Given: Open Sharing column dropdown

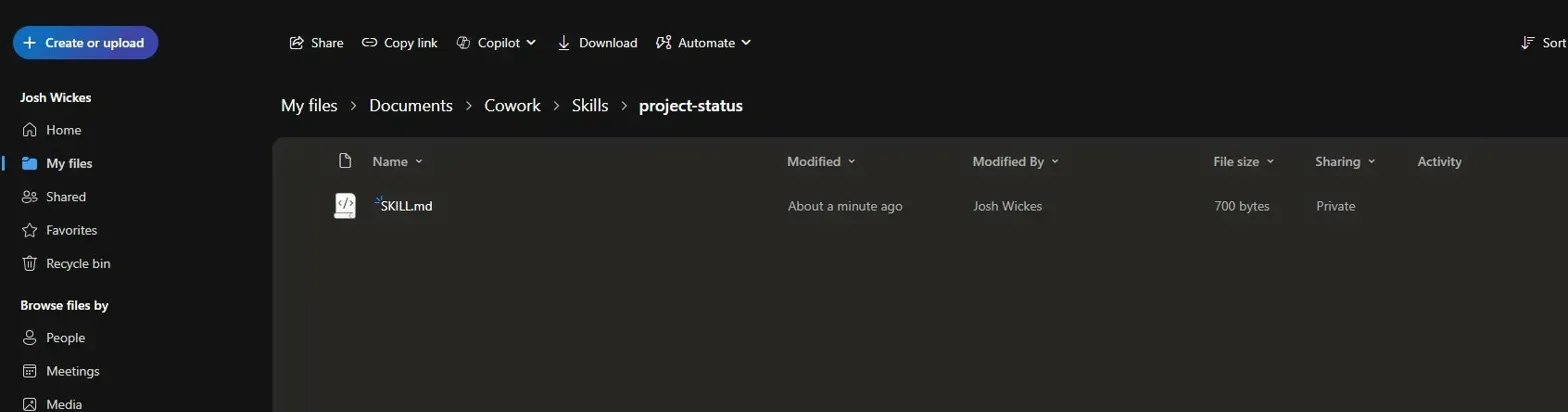Looking at the screenshot, I should coord(1346,161).
